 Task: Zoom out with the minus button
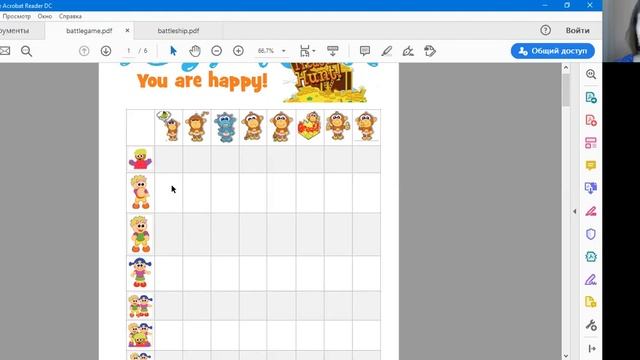coord(216,51)
